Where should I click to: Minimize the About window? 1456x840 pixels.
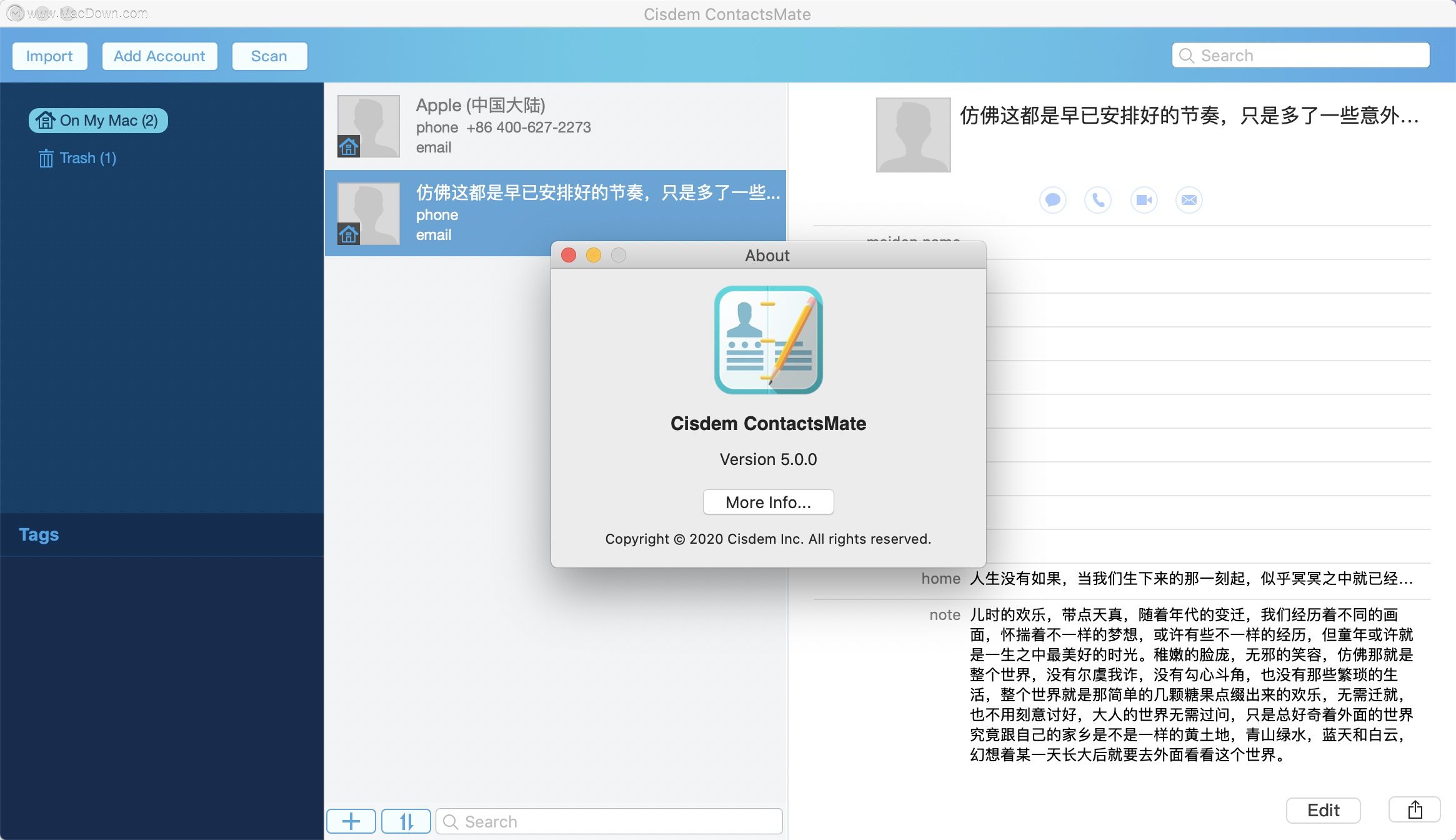(594, 255)
